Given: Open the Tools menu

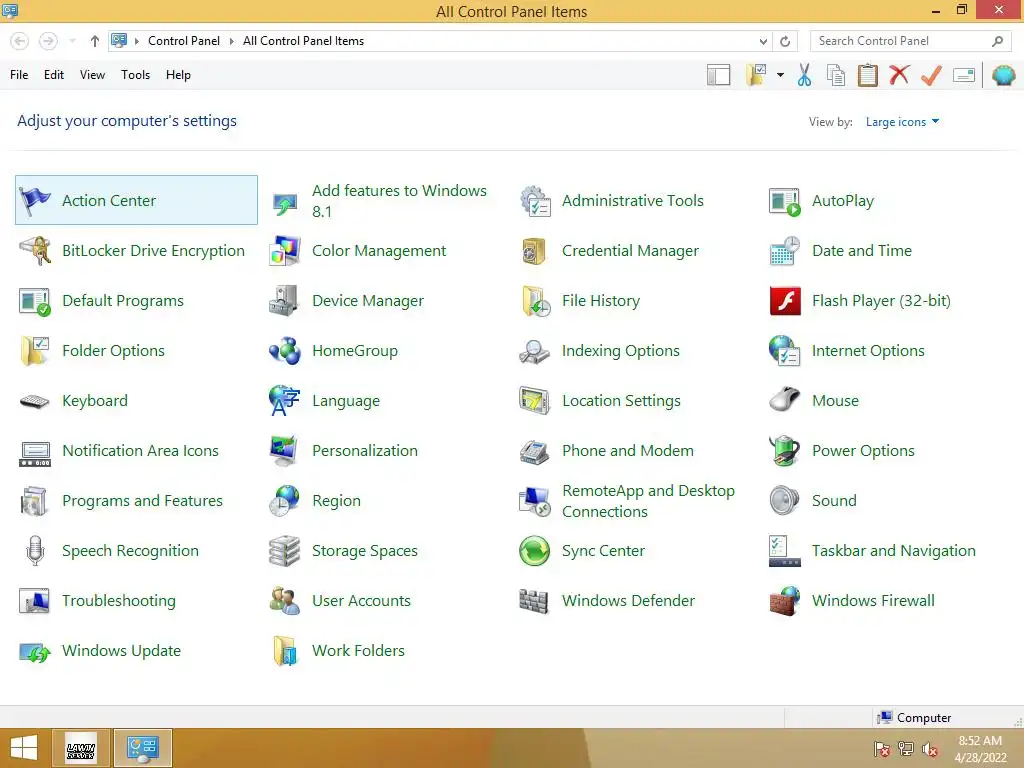Looking at the screenshot, I should [135, 75].
